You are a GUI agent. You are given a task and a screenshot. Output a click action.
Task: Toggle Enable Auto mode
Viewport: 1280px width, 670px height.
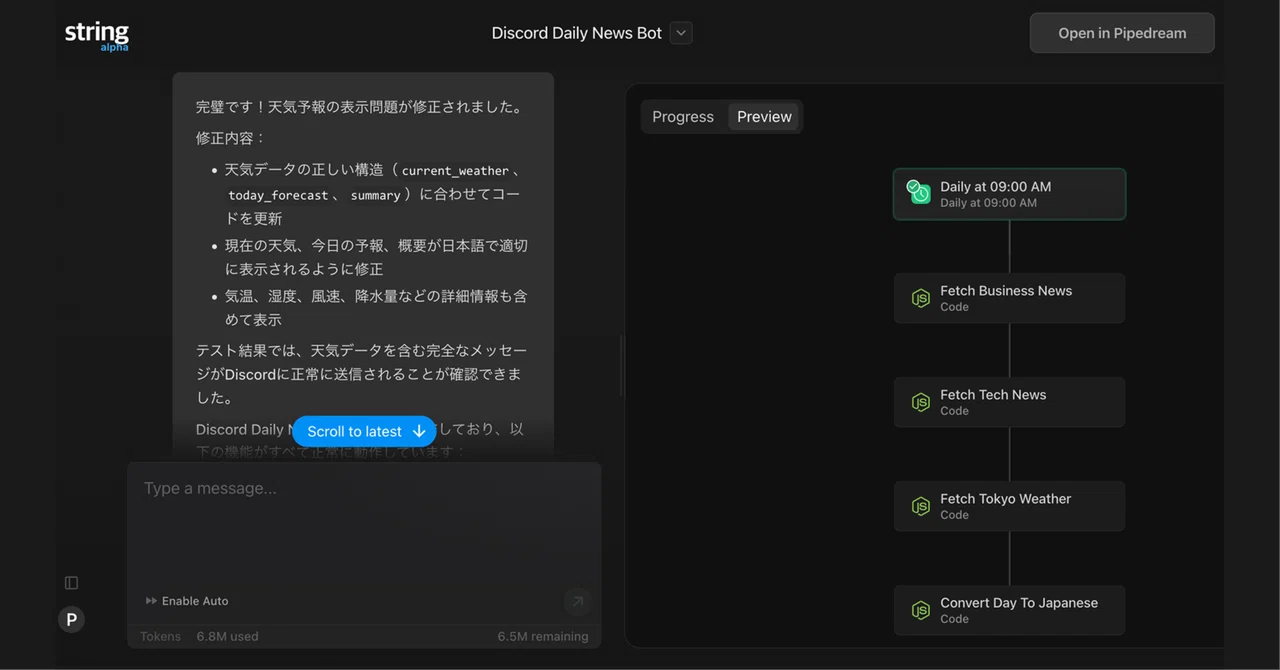pyautogui.click(x=187, y=601)
